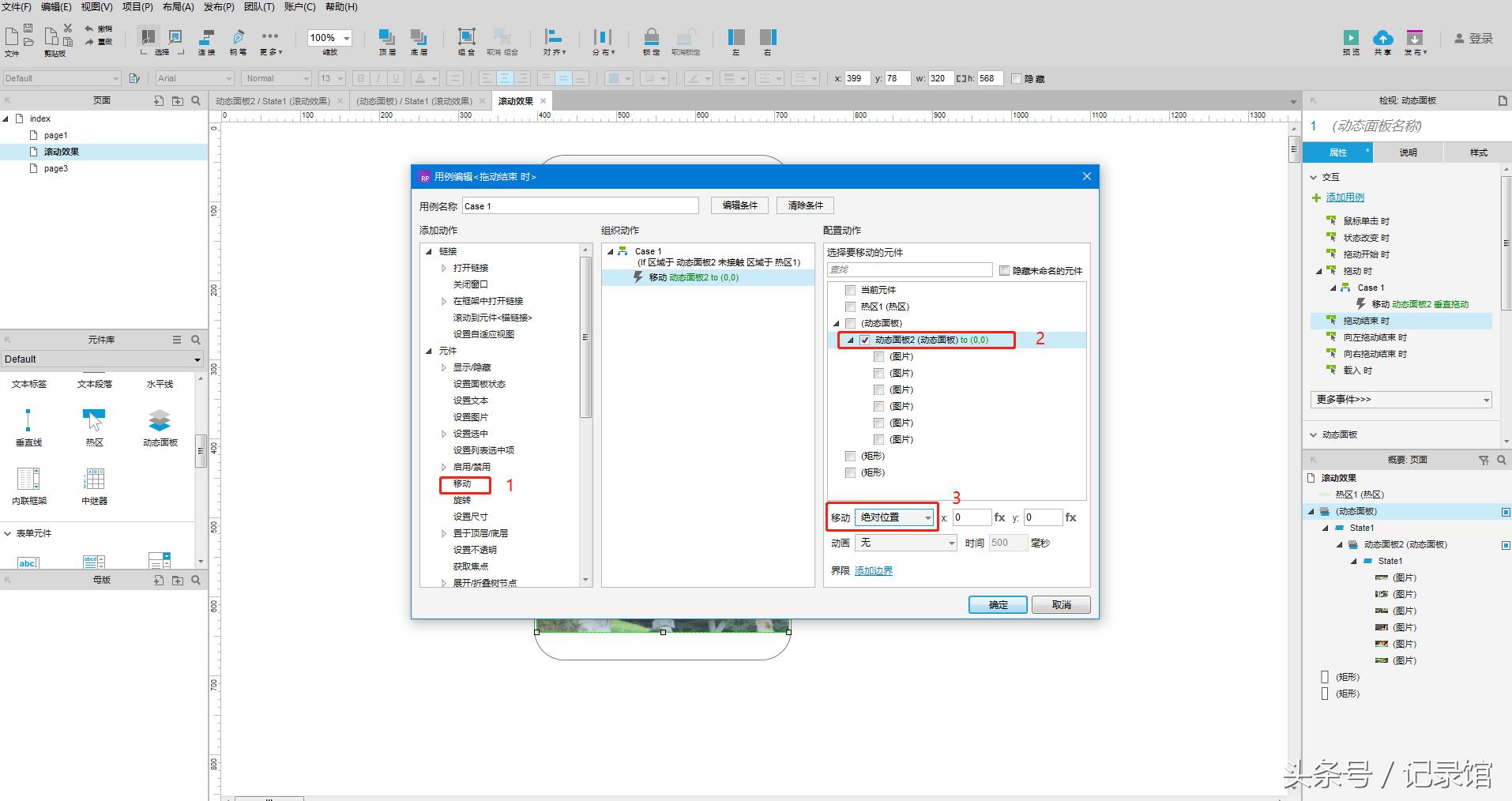Image resolution: width=1512 pixels, height=801 pixels.
Task: Open the 动画 animation dropdown set to 无
Action: click(x=906, y=543)
